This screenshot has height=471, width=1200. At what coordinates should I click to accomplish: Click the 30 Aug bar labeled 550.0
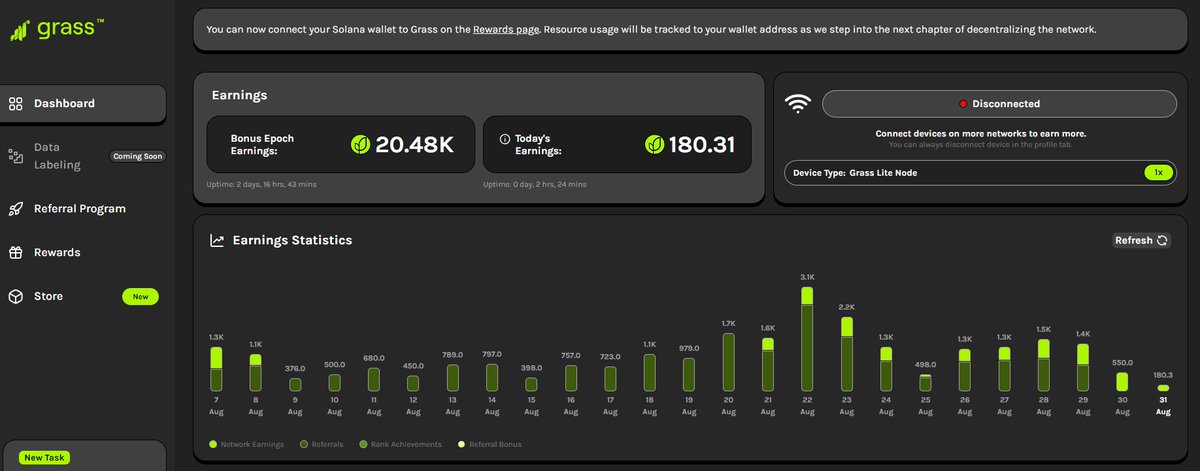(x=1122, y=382)
